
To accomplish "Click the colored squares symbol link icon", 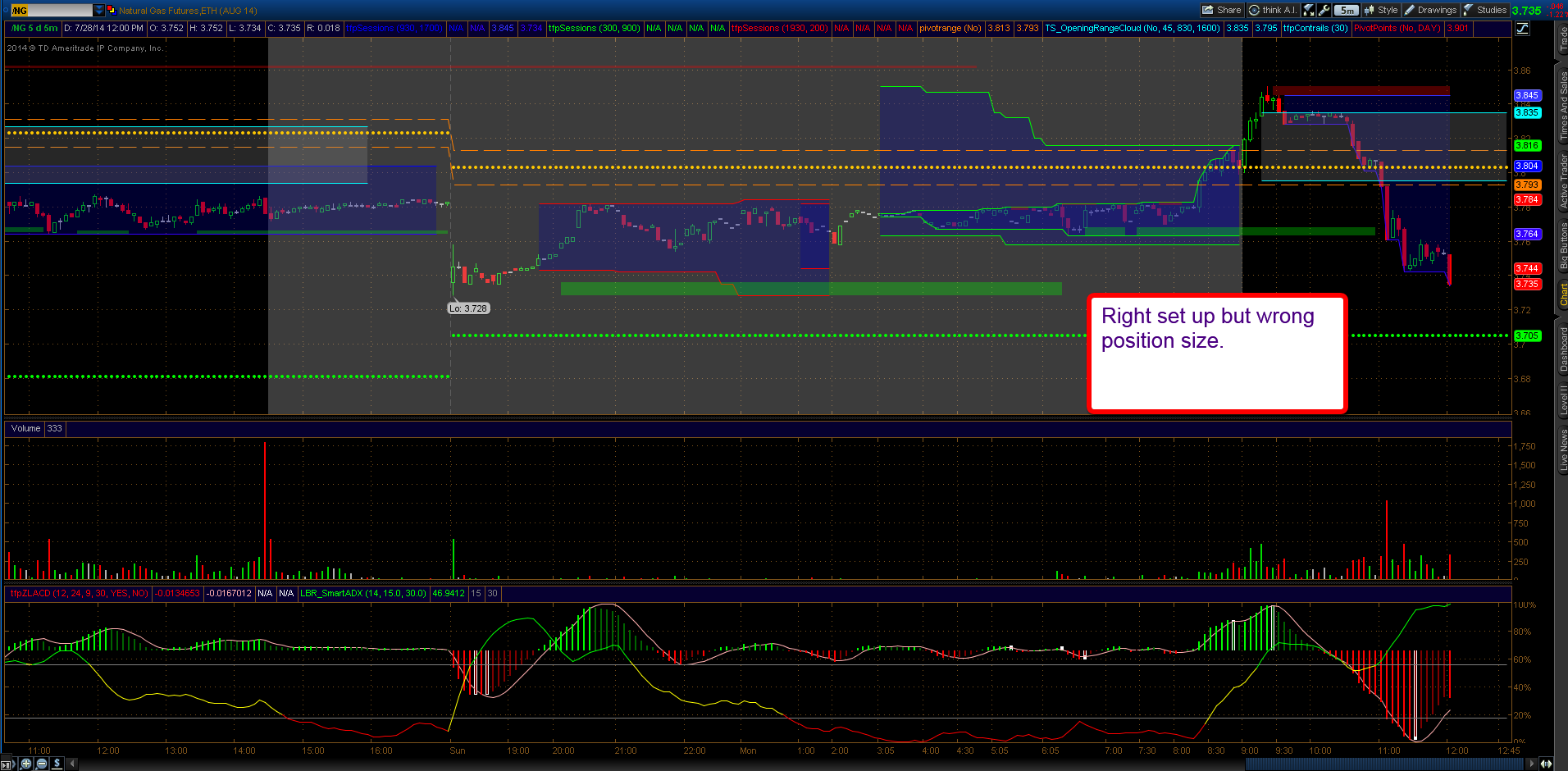I will pyautogui.click(x=112, y=11).
